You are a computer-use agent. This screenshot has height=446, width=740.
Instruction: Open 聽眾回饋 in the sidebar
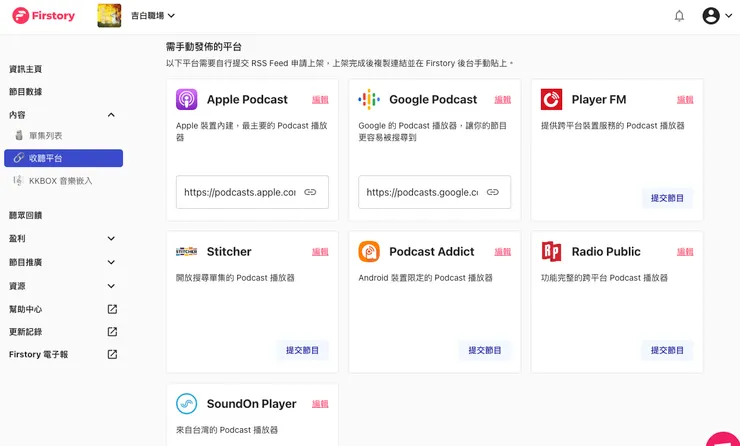pos(25,215)
